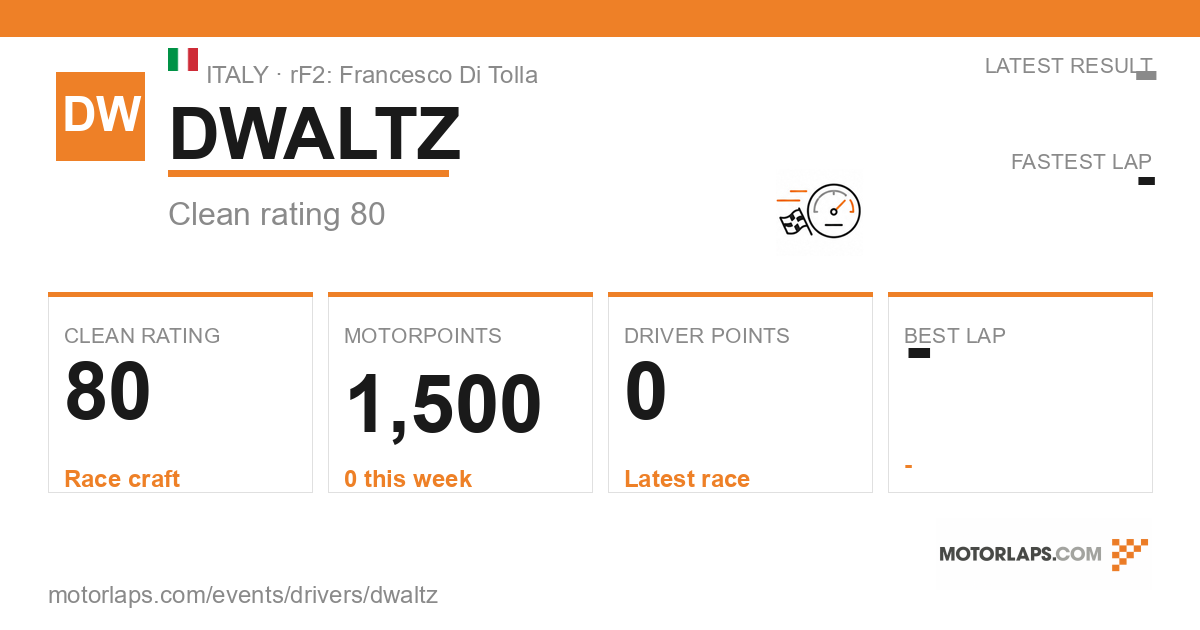Click the ITALY · rF2: Francesco Di Tolla text
The height and width of the screenshot is (630, 1200).
click(372, 75)
